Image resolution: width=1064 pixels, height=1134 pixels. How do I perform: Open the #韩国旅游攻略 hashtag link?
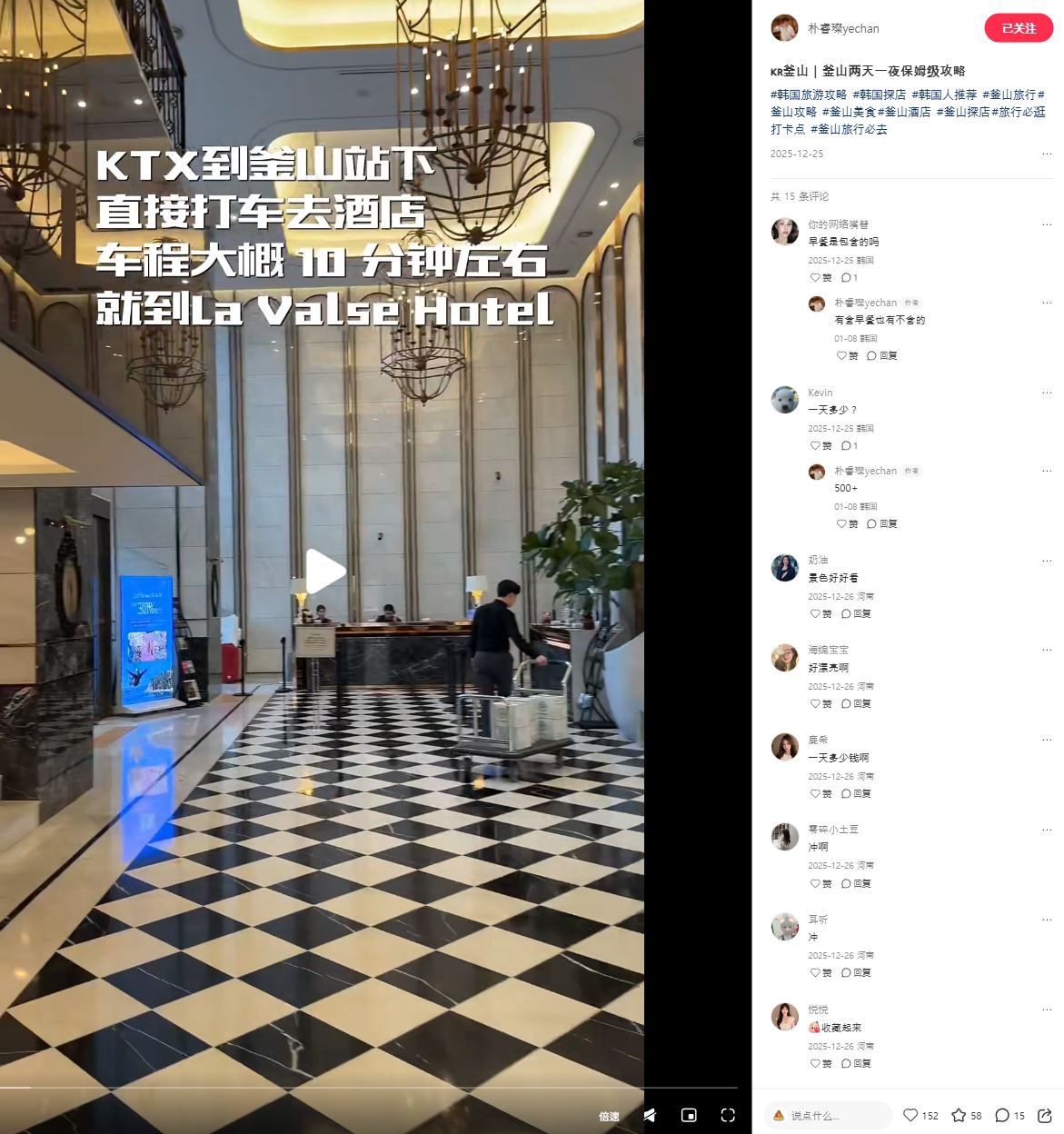tap(809, 94)
